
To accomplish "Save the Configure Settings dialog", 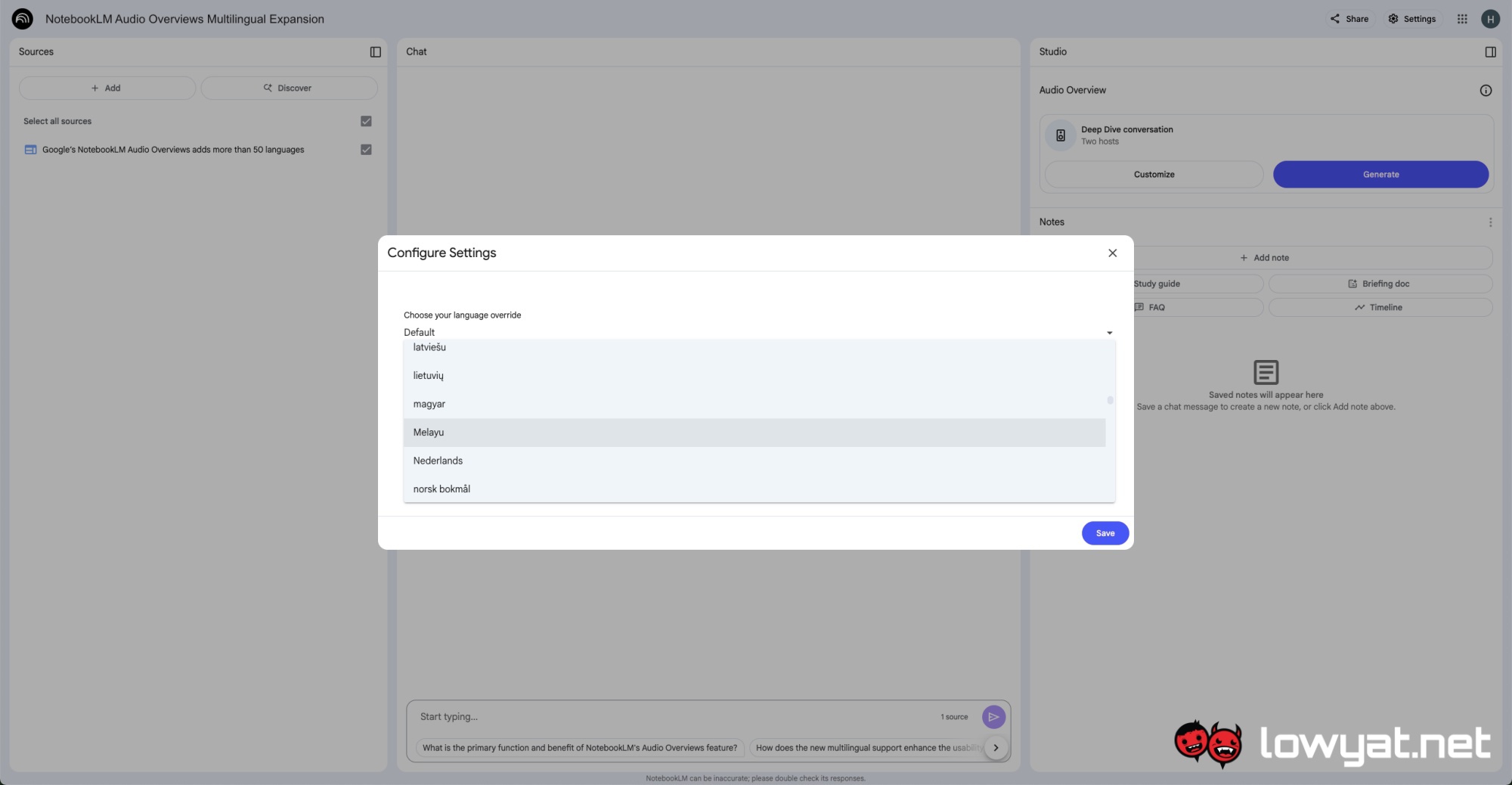I will (x=1105, y=533).
